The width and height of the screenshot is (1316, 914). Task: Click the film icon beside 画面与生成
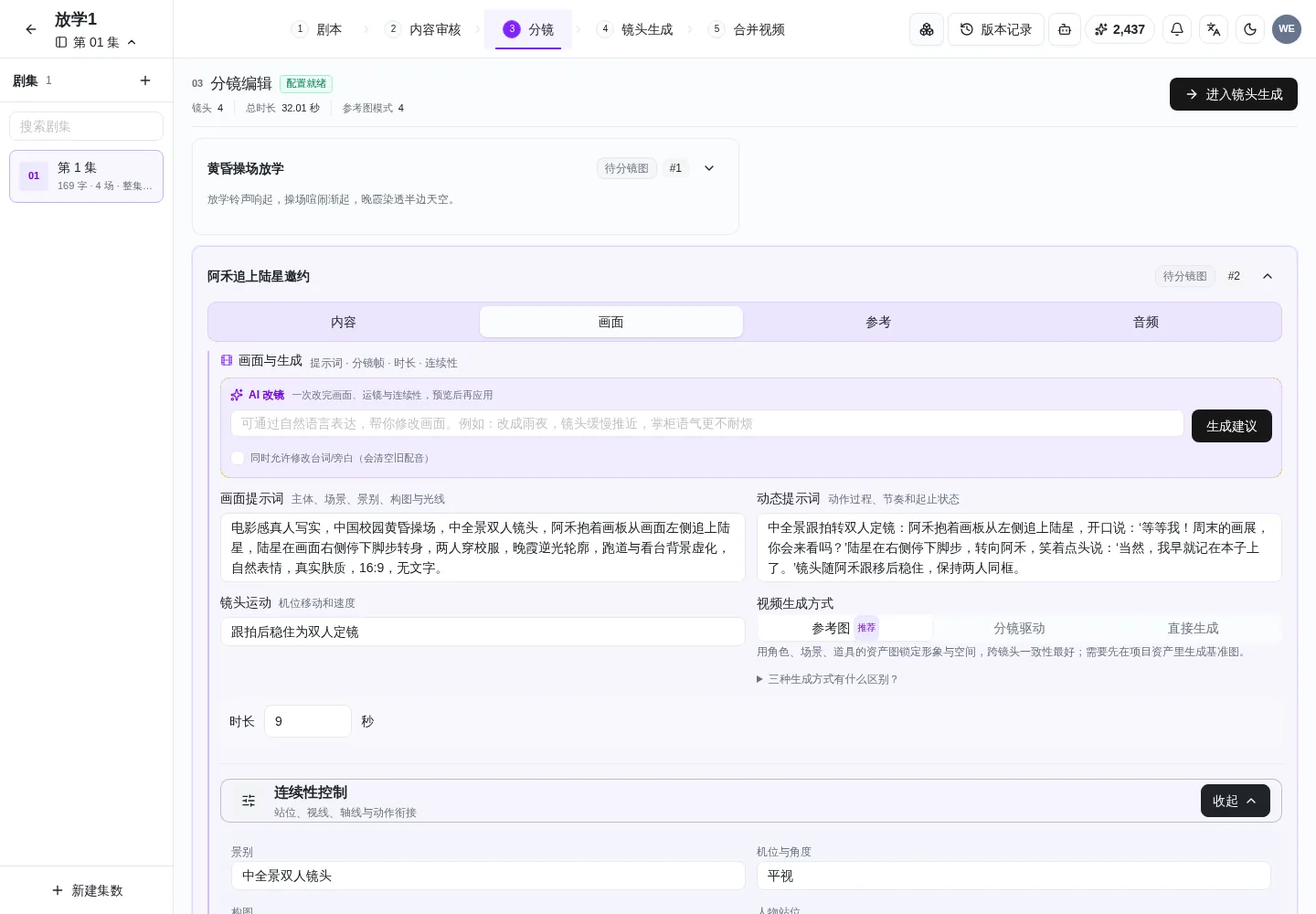click(x=227, y=361)
